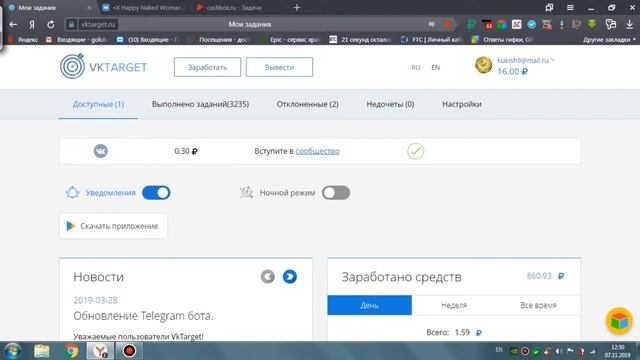Show next news with right arrow
Image resolution: width=640 pixels, height=360 pixels.
tap(290, 277)
